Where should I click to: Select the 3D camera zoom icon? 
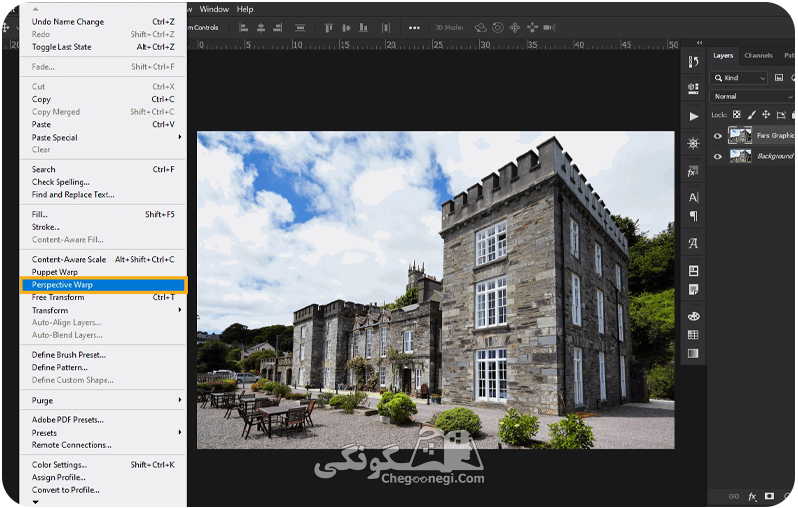[549, 27]
